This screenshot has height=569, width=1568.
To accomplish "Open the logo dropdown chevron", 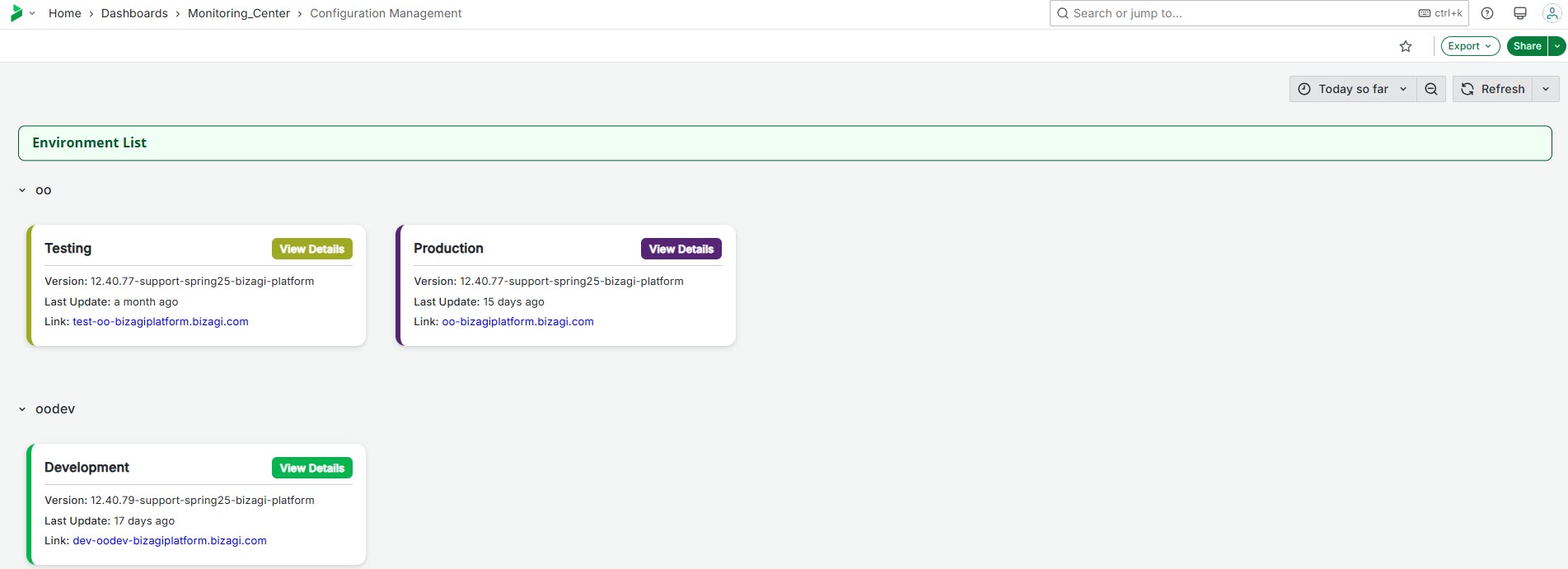I will pos(32,13).
